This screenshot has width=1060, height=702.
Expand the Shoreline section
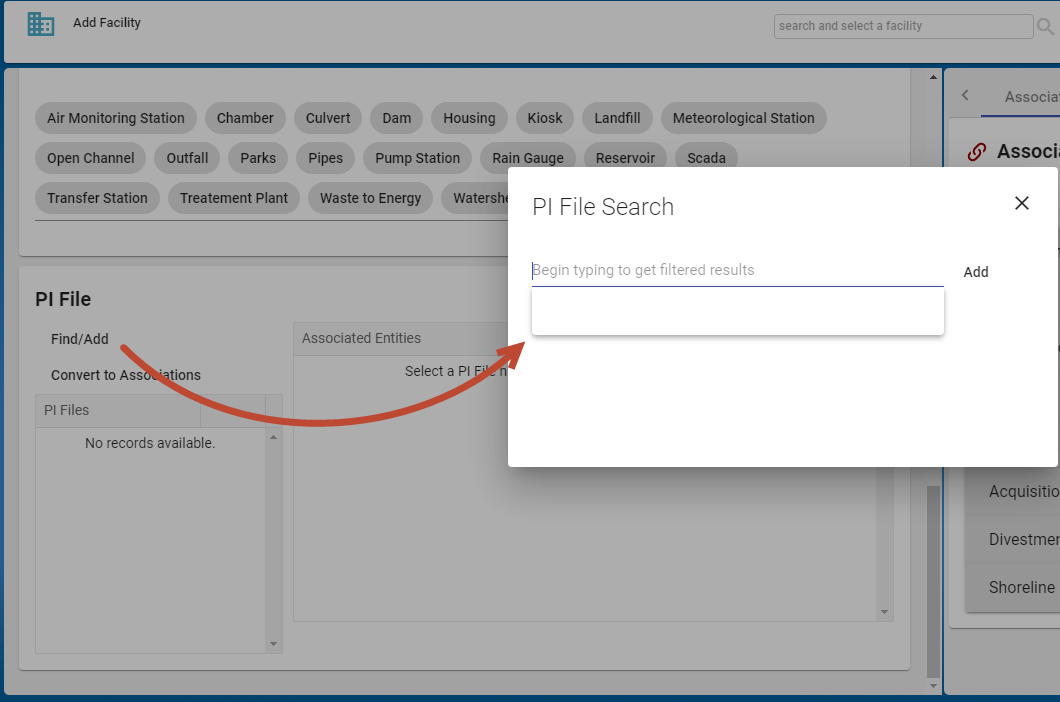coord(1020,588)
